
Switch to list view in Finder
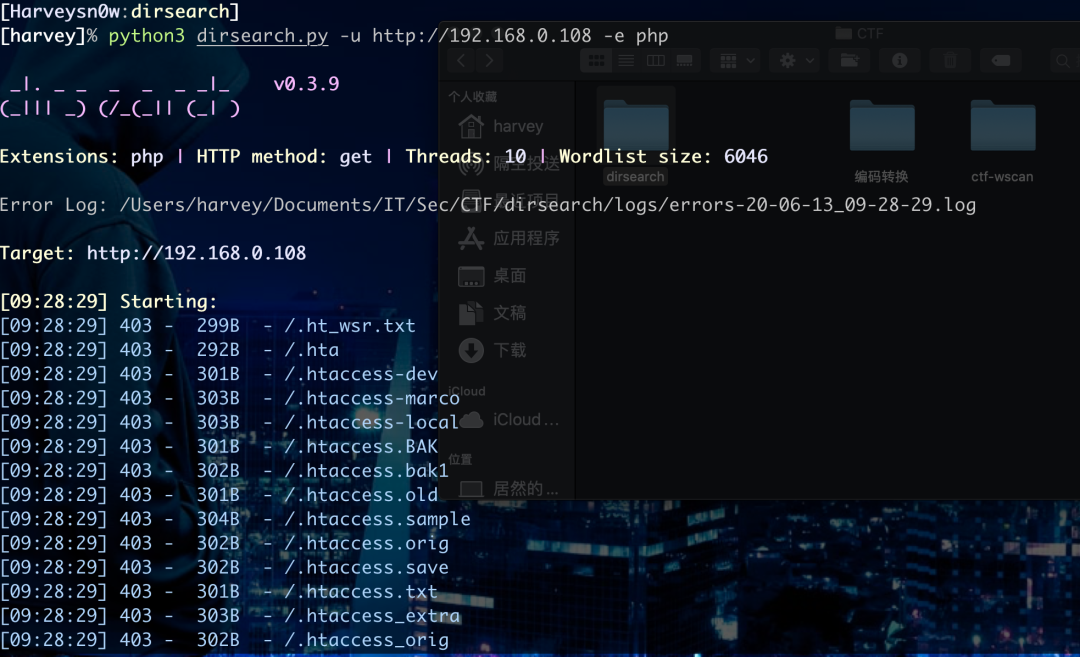tap(626, 60)
